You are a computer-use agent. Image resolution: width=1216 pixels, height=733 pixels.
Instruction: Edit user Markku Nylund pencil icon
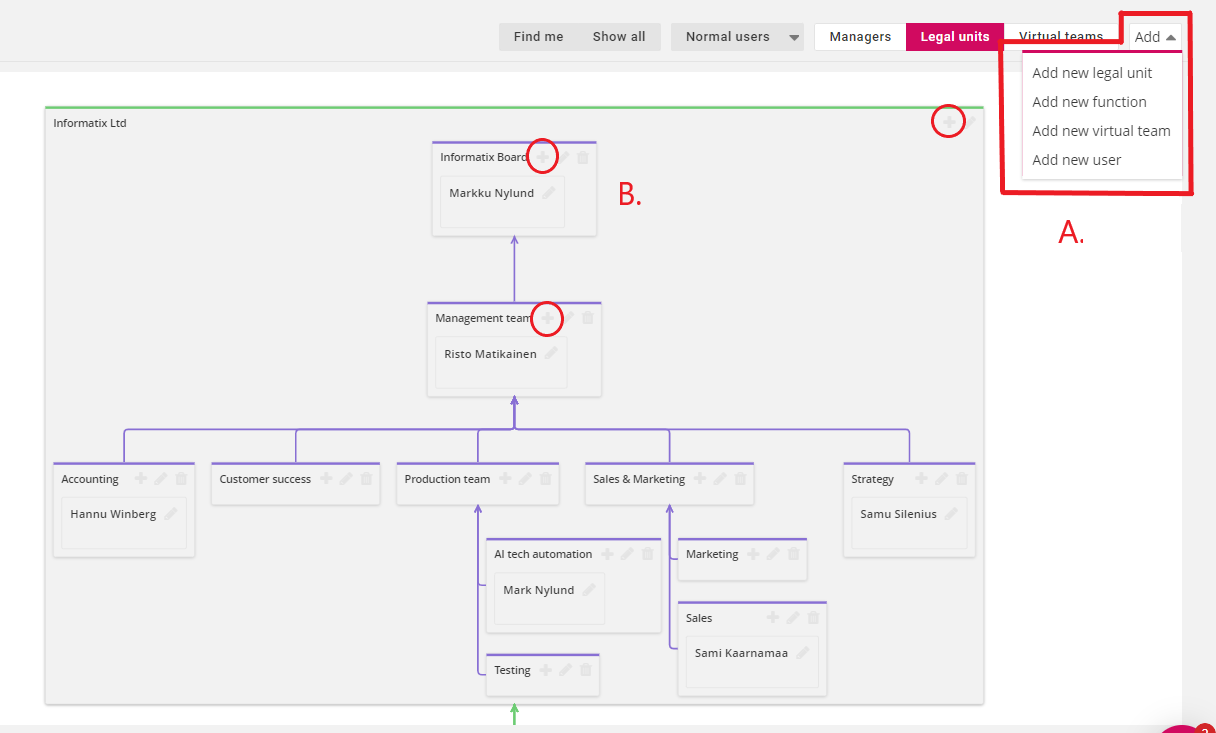tap(548, 193)
